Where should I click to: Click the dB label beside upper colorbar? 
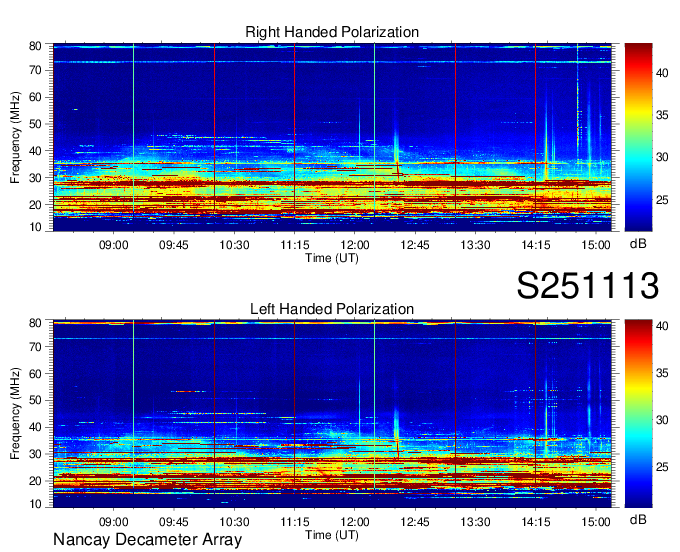pos(638,243)
